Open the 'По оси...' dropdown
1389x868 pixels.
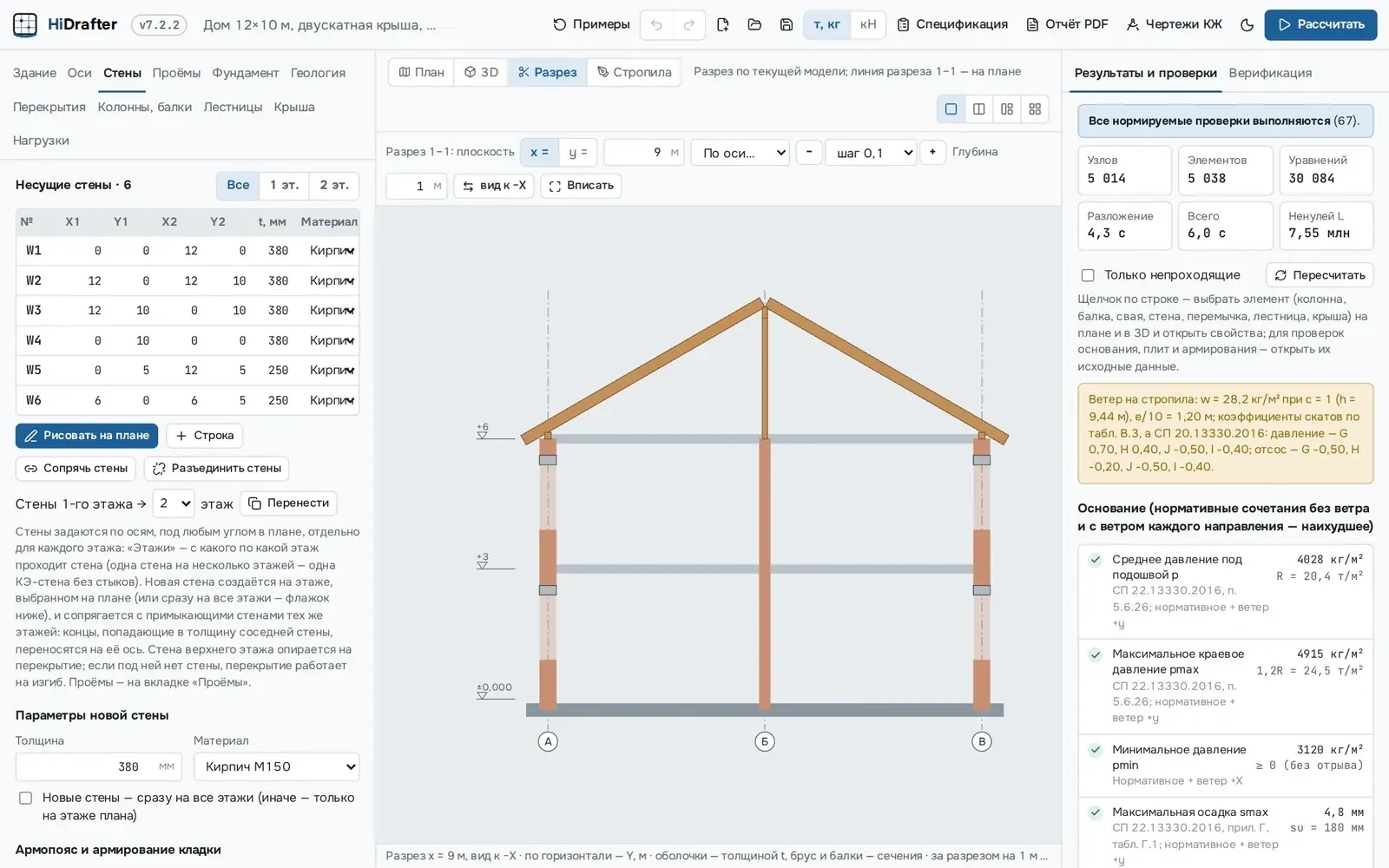pos(741,153)
